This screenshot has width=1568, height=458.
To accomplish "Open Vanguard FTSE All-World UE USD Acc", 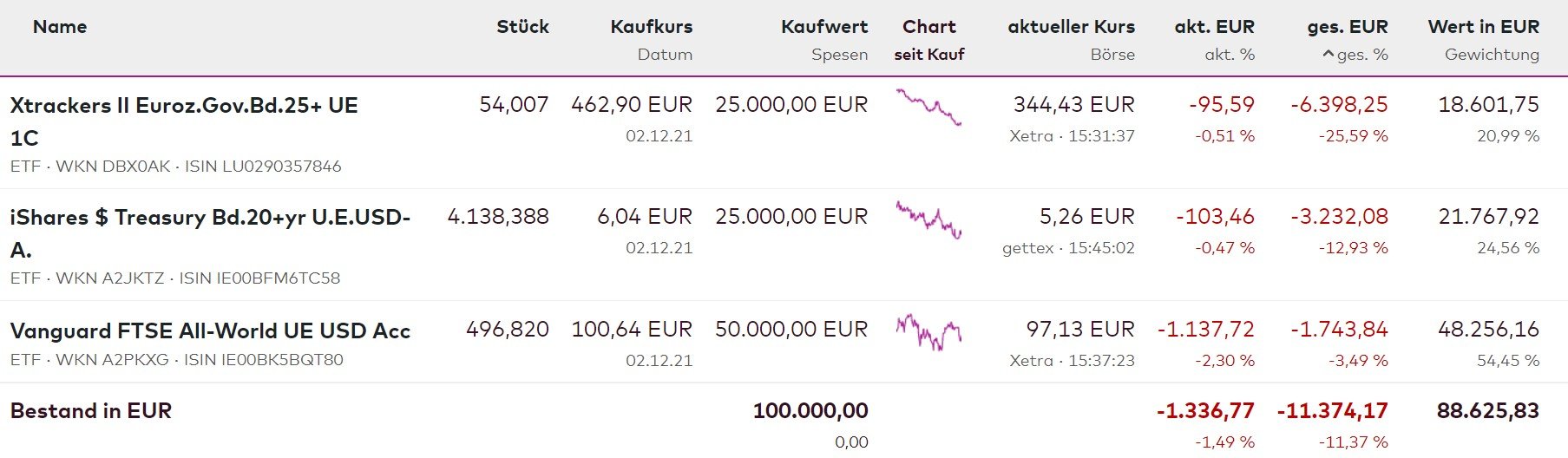I will 210,330.
